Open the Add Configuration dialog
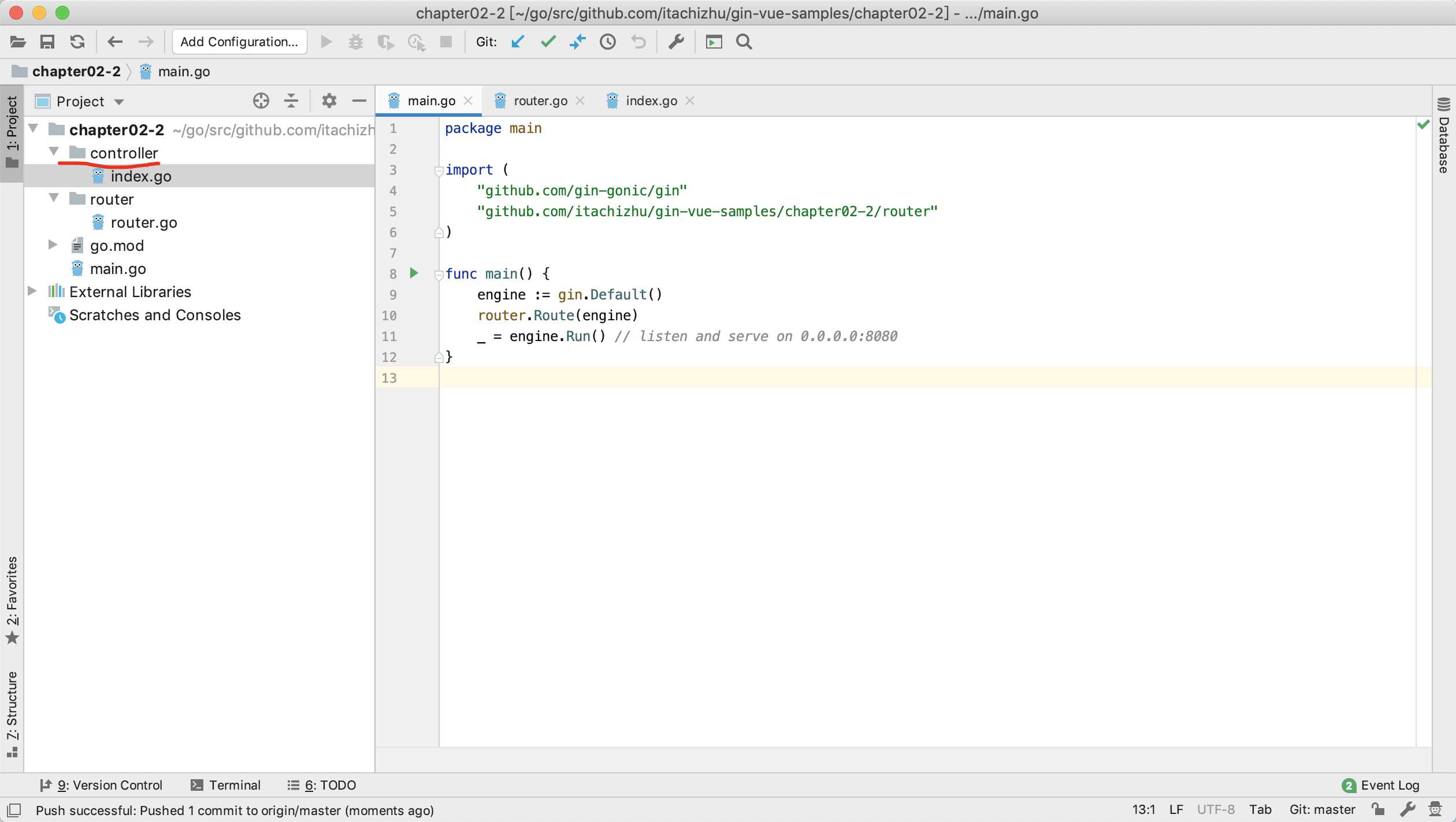Screen dimensions: 1456x822 [239, 42]
